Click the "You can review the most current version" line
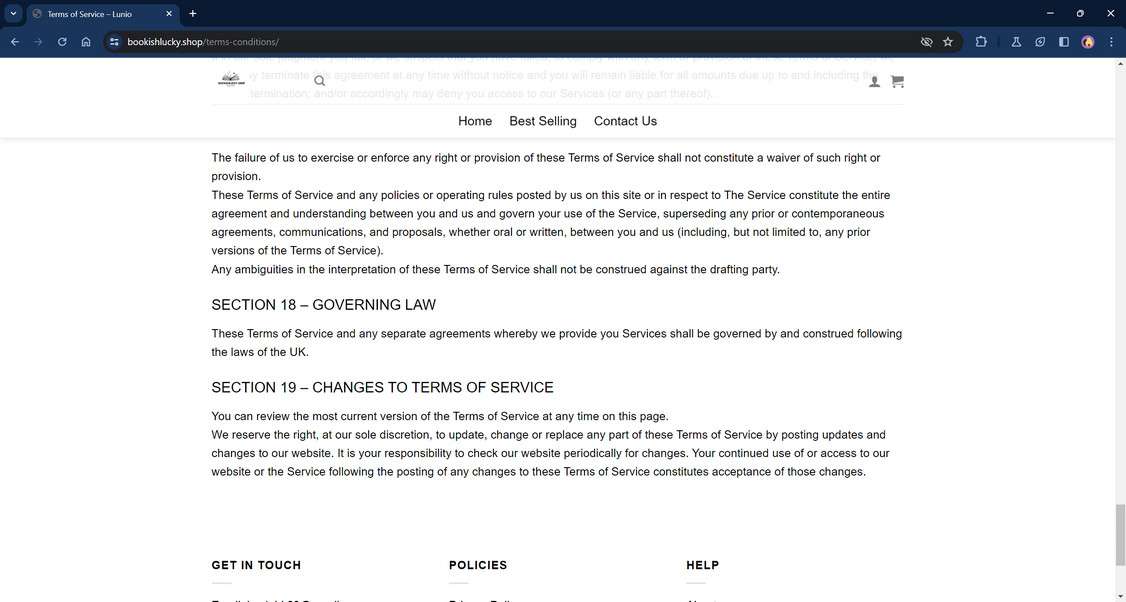1126x602 pixels. pyautogui.click(x=439, y=416)
